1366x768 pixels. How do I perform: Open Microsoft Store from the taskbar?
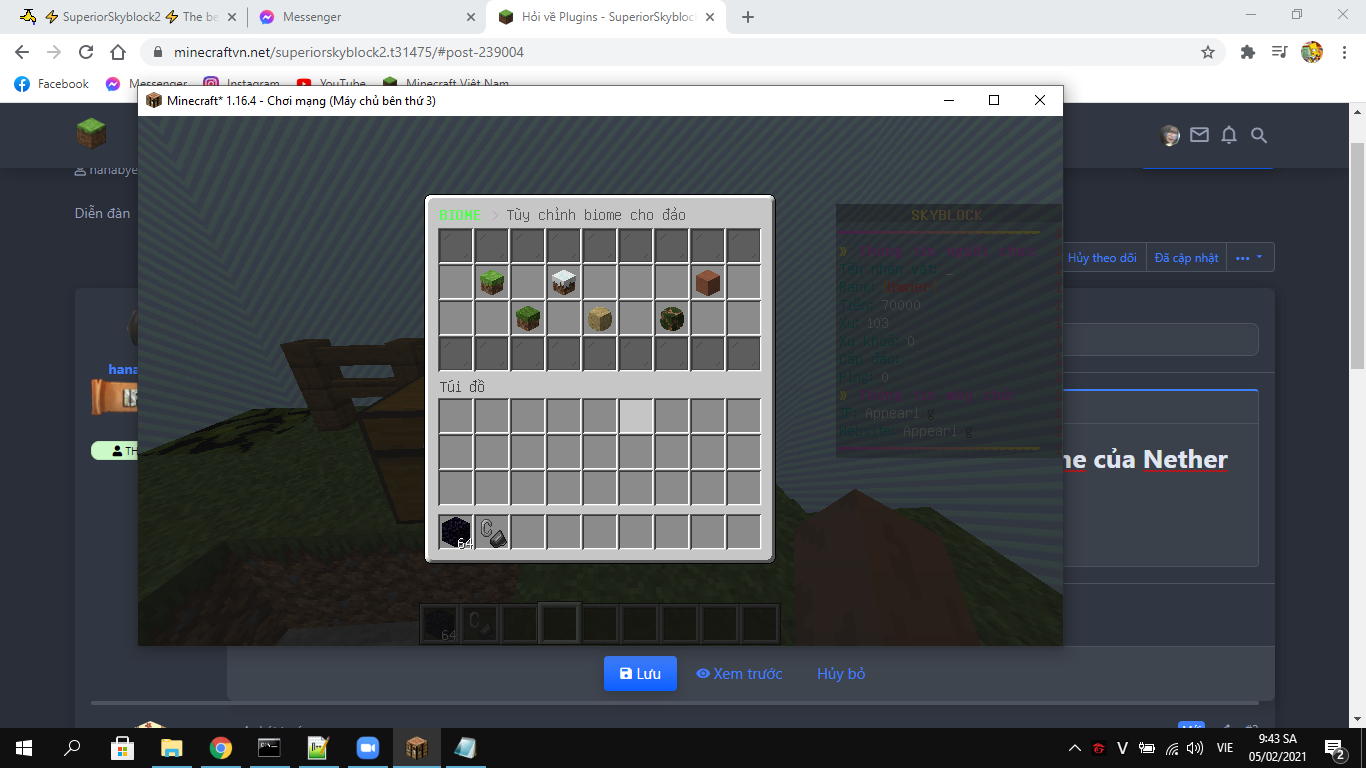[122, 748]
